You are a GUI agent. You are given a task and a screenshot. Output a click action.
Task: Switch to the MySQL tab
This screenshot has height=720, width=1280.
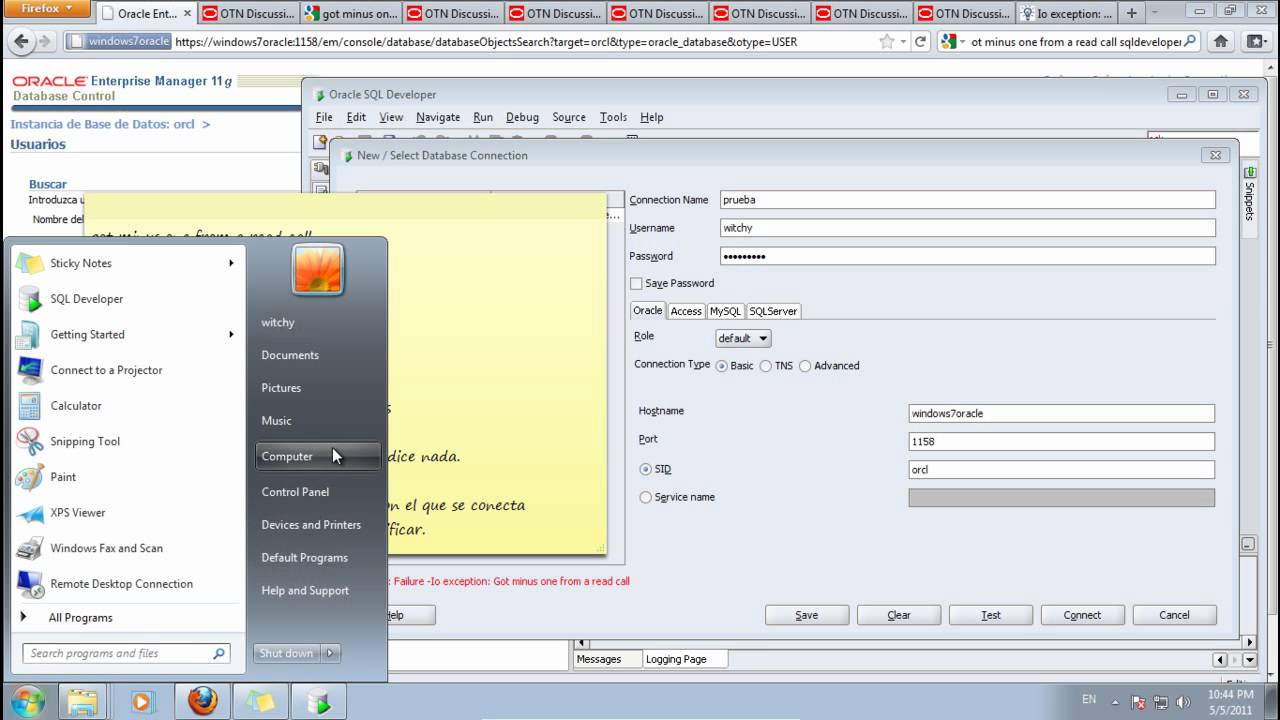pos(725,311)
